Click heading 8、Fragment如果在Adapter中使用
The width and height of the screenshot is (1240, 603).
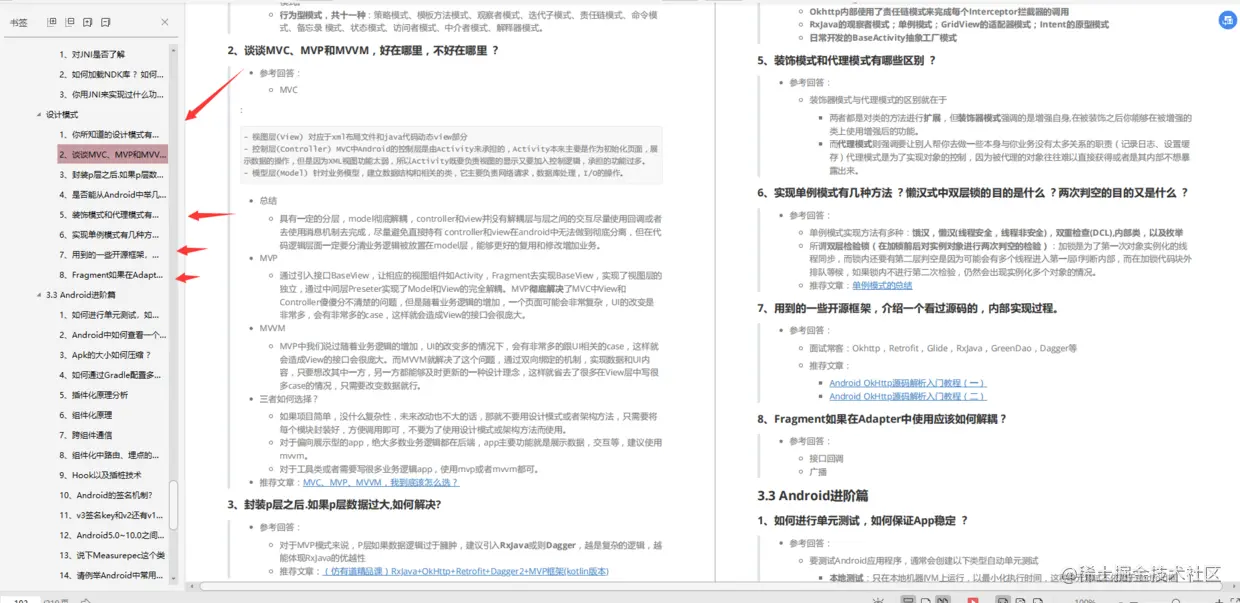pos(882,419)
